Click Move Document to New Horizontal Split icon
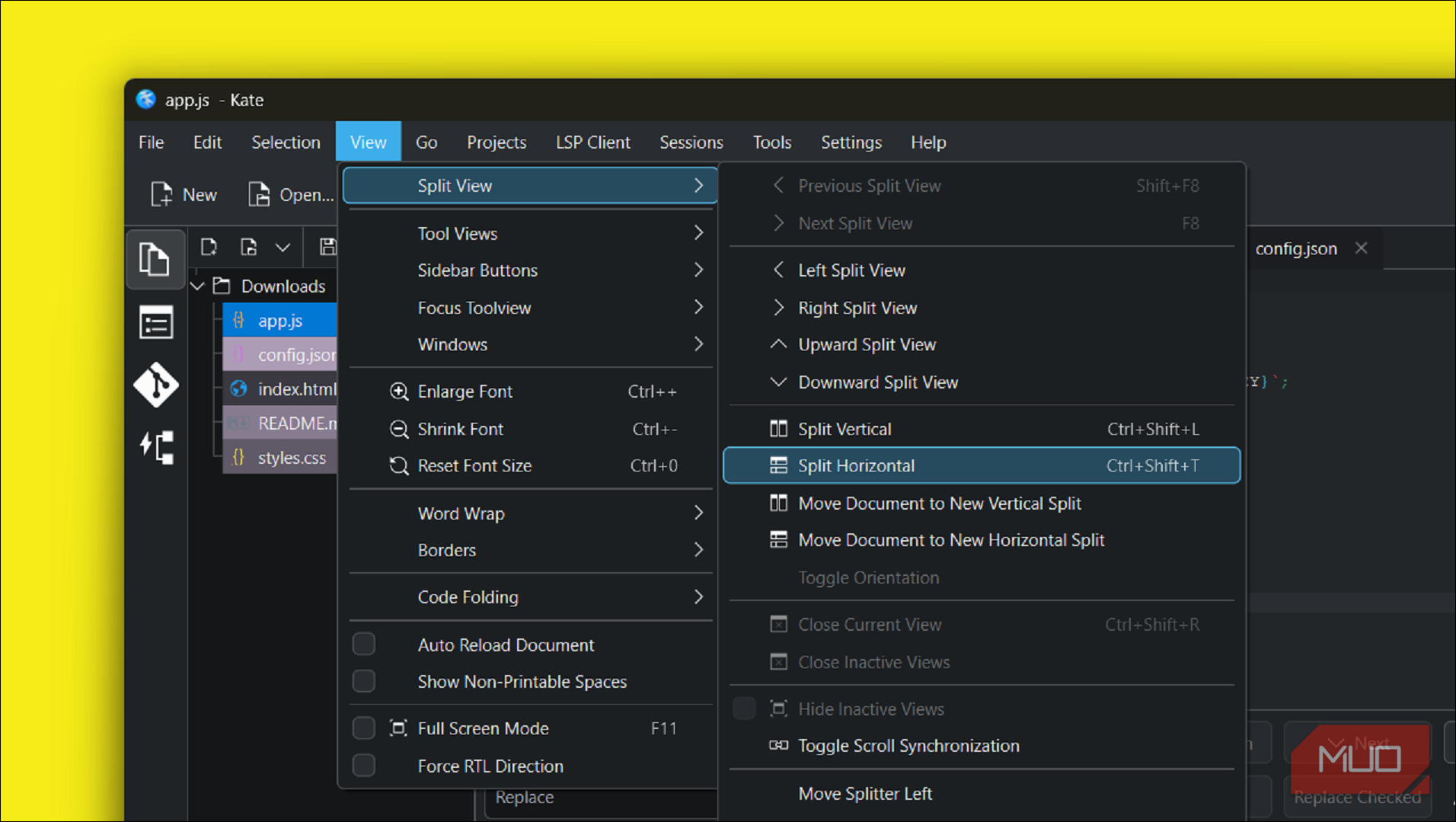The height and width of the screenshot is (822, 1456). point(778,540)
